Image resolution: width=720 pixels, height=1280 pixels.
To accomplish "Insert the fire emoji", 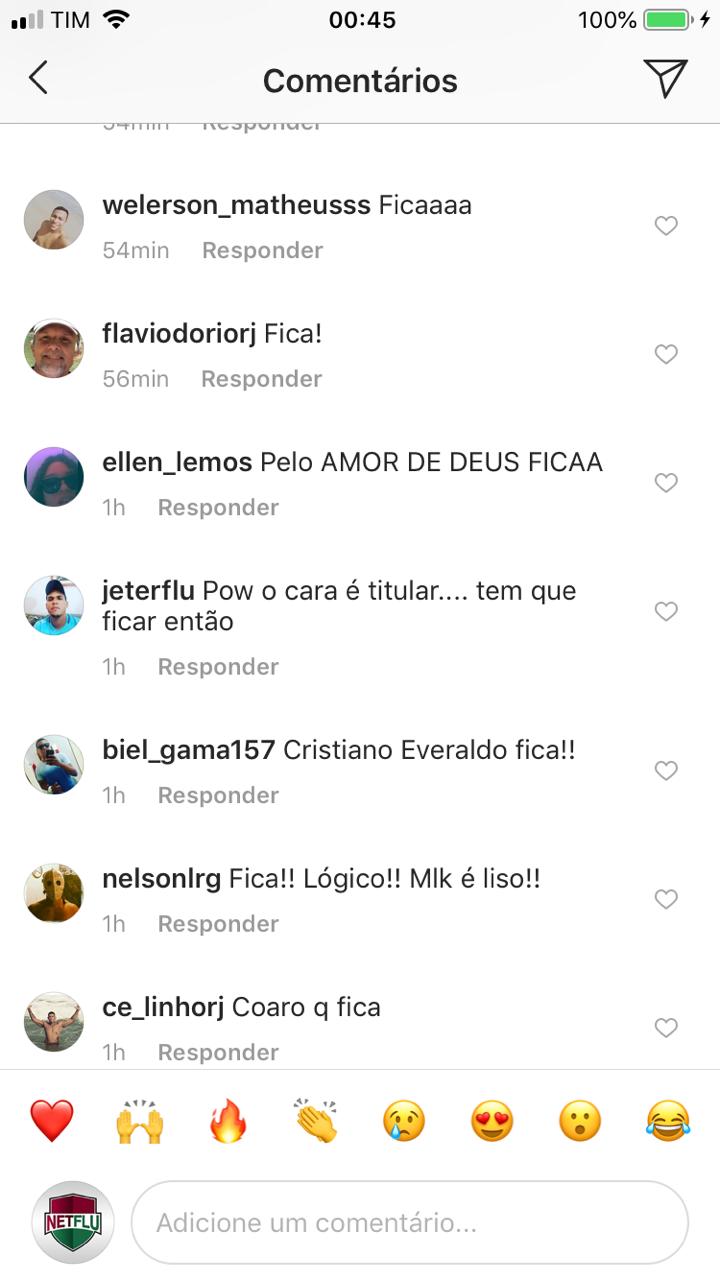I will tap(228, 1121).
